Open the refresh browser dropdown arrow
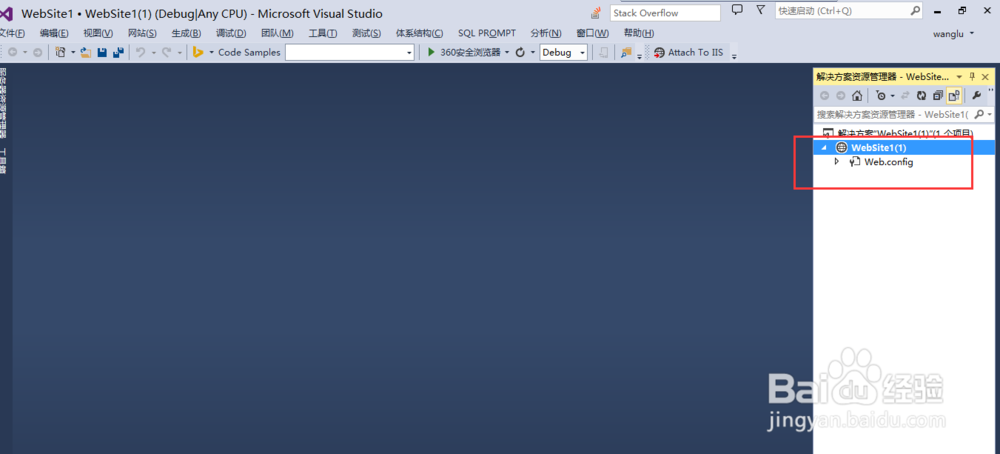 pyautogui.click(x=533, y=52)
